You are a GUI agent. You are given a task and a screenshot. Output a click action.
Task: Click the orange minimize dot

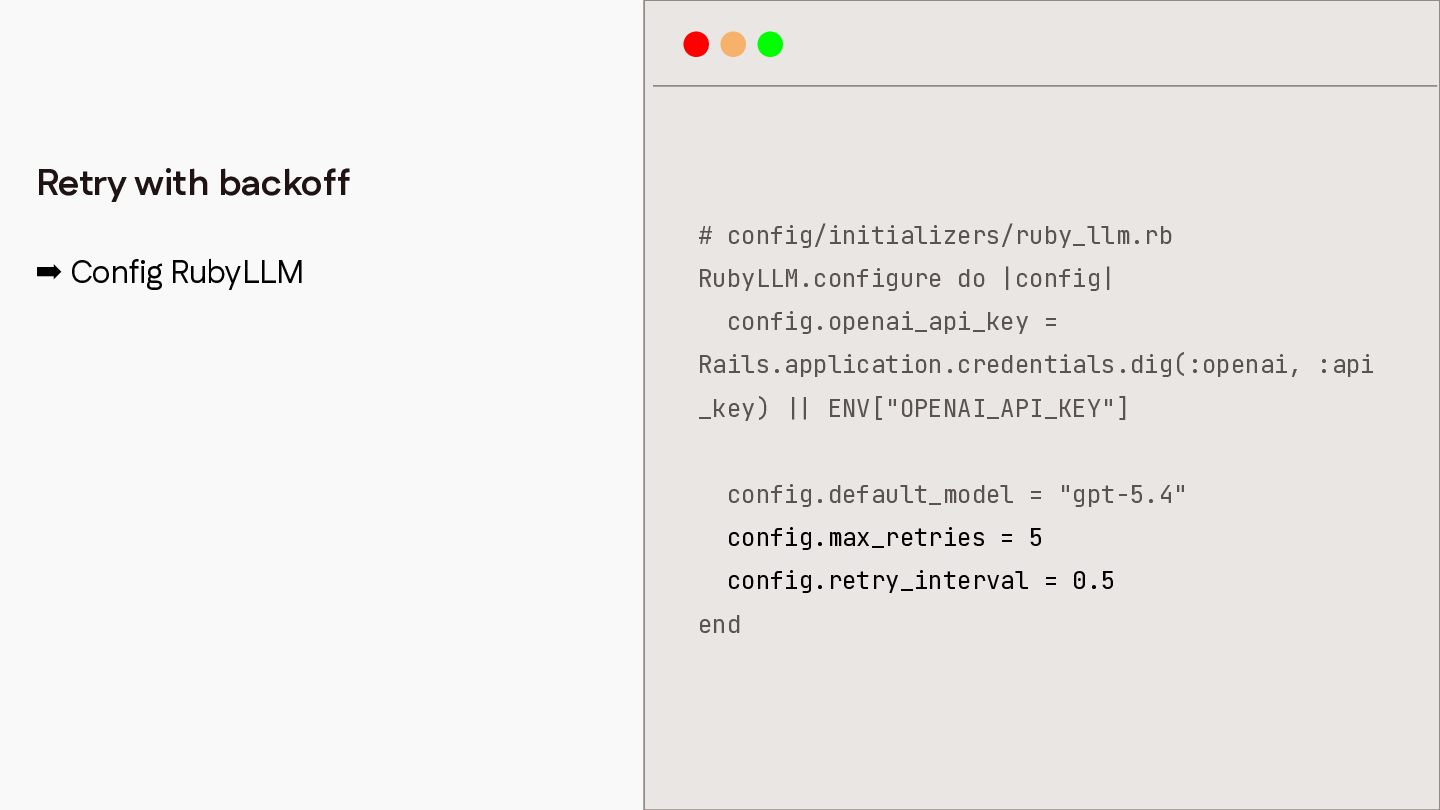pyautogui.click(x=733, y=44)
